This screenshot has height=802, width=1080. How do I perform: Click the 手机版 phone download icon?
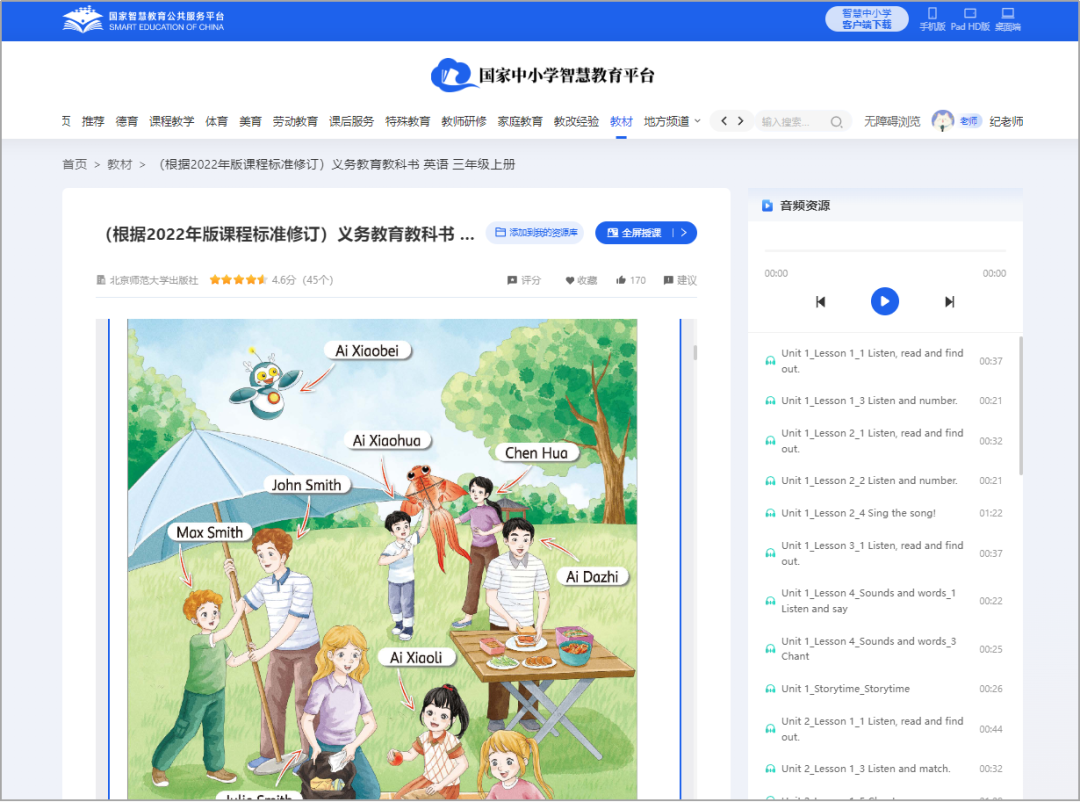click(931, 19)
